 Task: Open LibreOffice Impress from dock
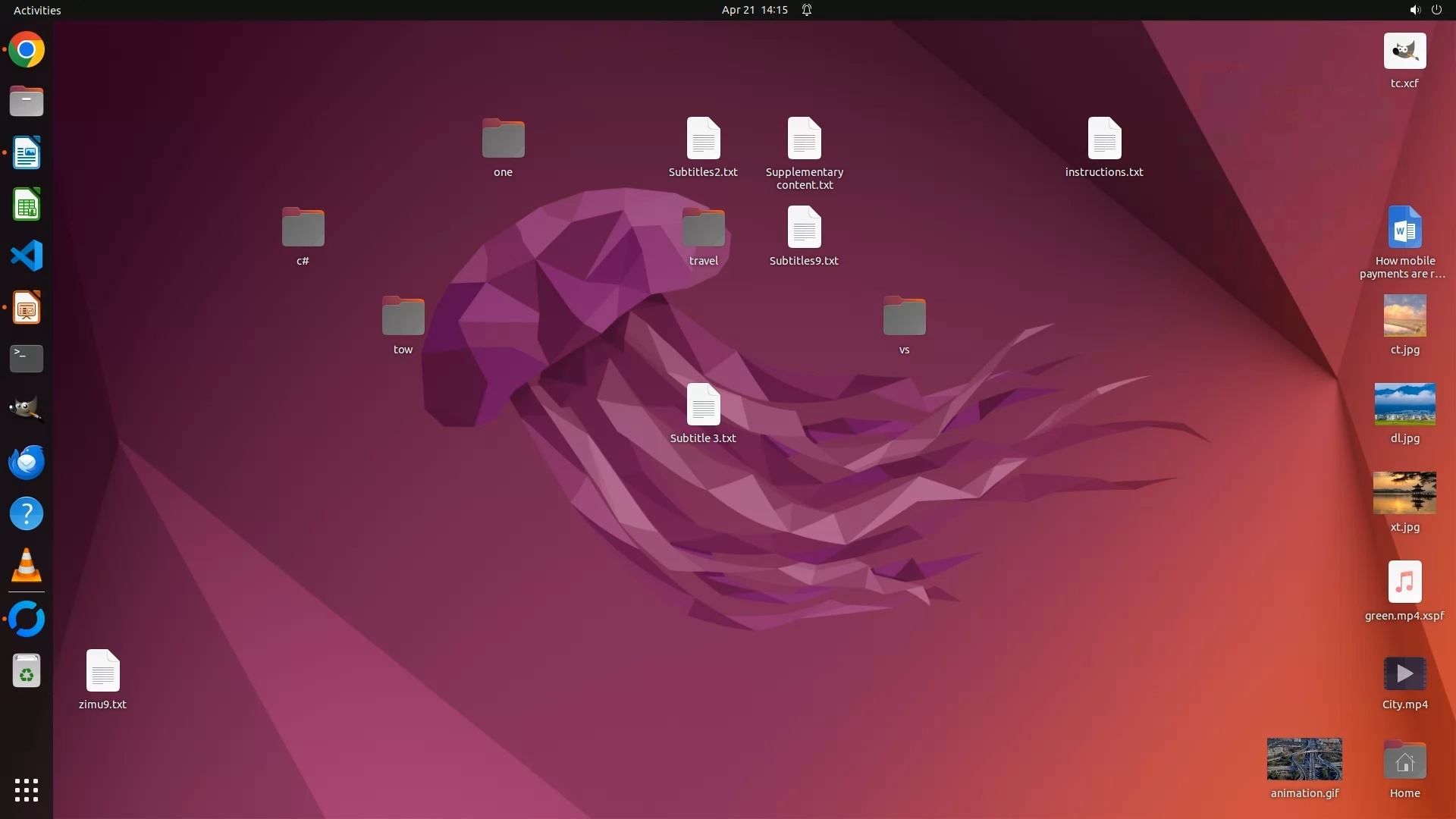click(27, 308)
